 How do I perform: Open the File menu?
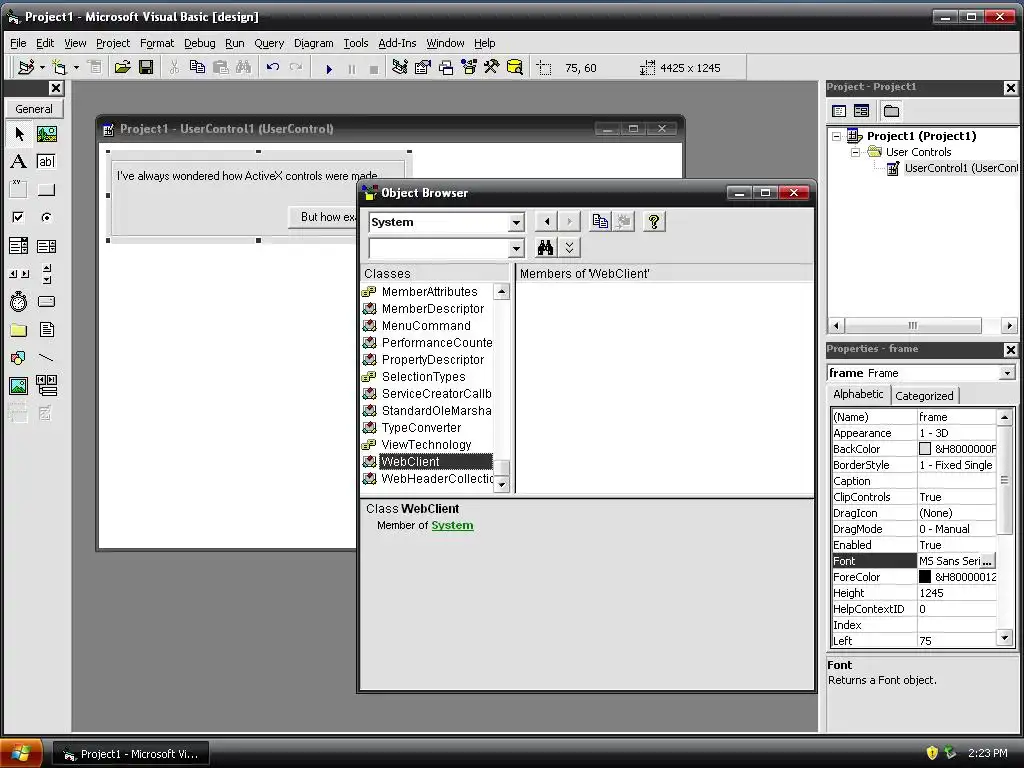coord(18,43)
